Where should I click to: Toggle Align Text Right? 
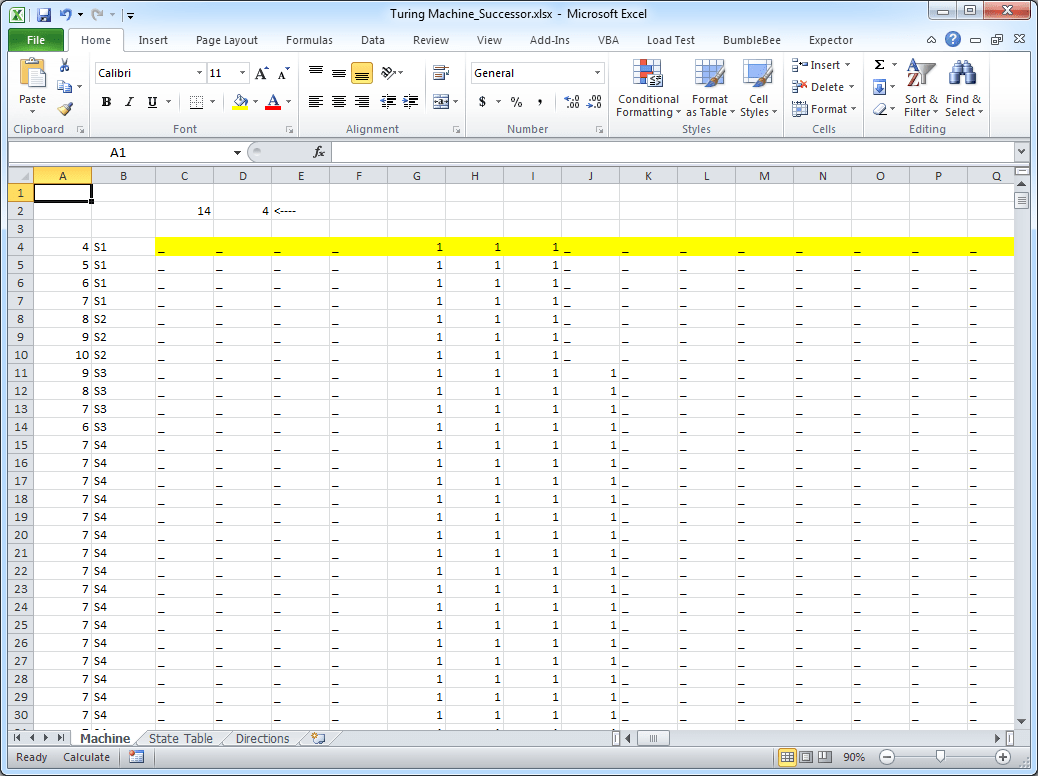[x=362, y=101]
